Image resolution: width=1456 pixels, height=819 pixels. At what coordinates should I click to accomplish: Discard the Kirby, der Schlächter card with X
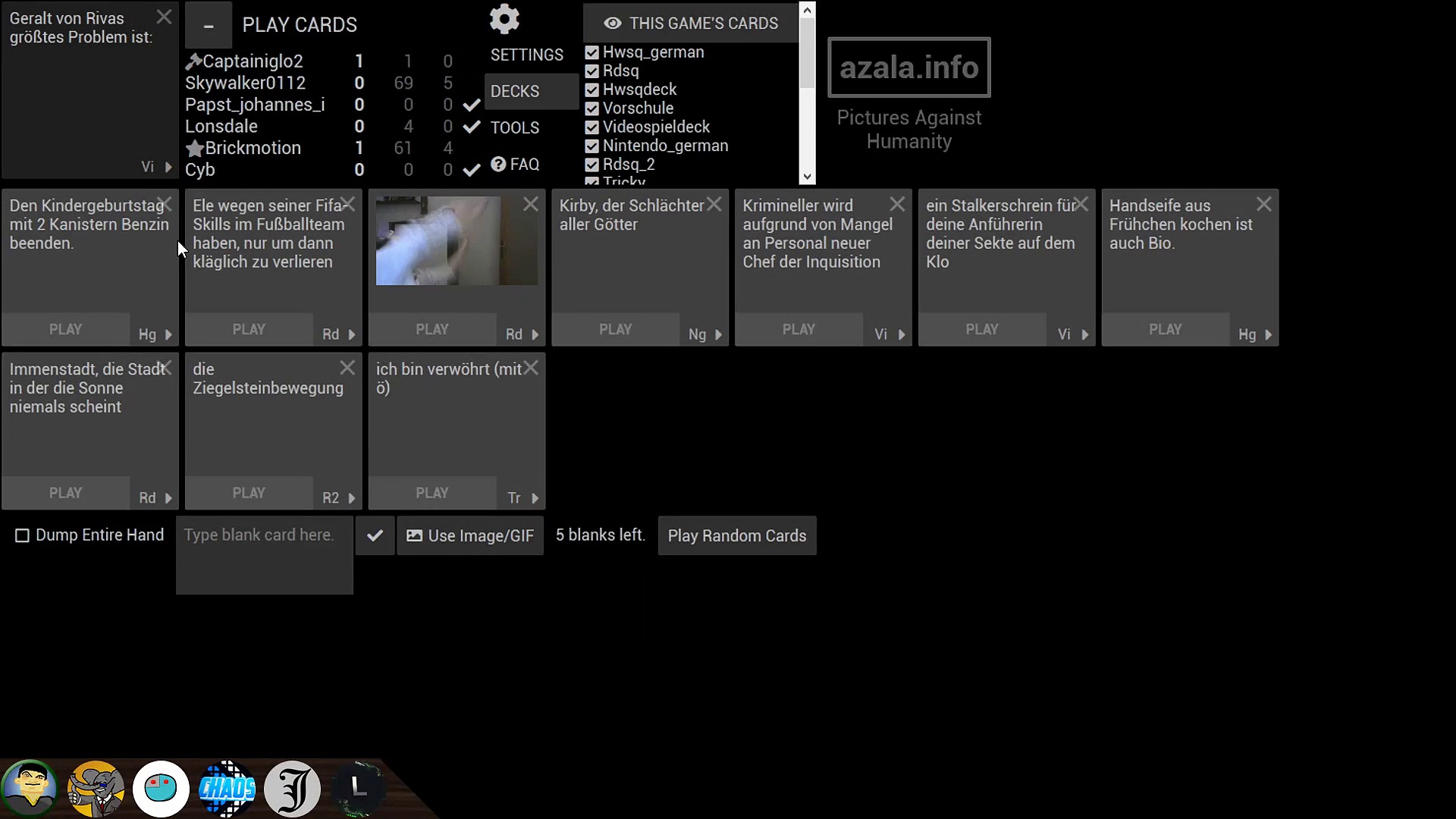point(714,204)
